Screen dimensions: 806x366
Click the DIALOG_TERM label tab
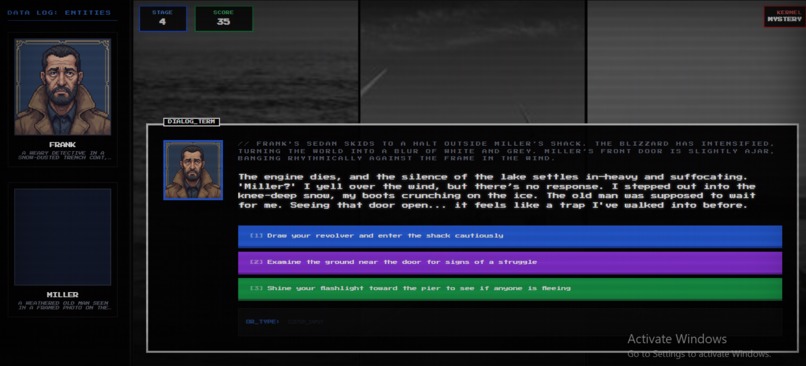click(x=191, y=122)
